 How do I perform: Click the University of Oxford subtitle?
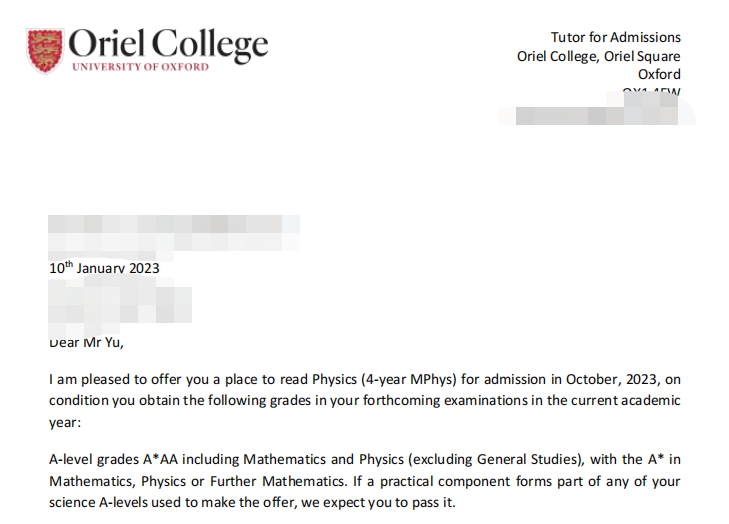click(x=140, y=67)
